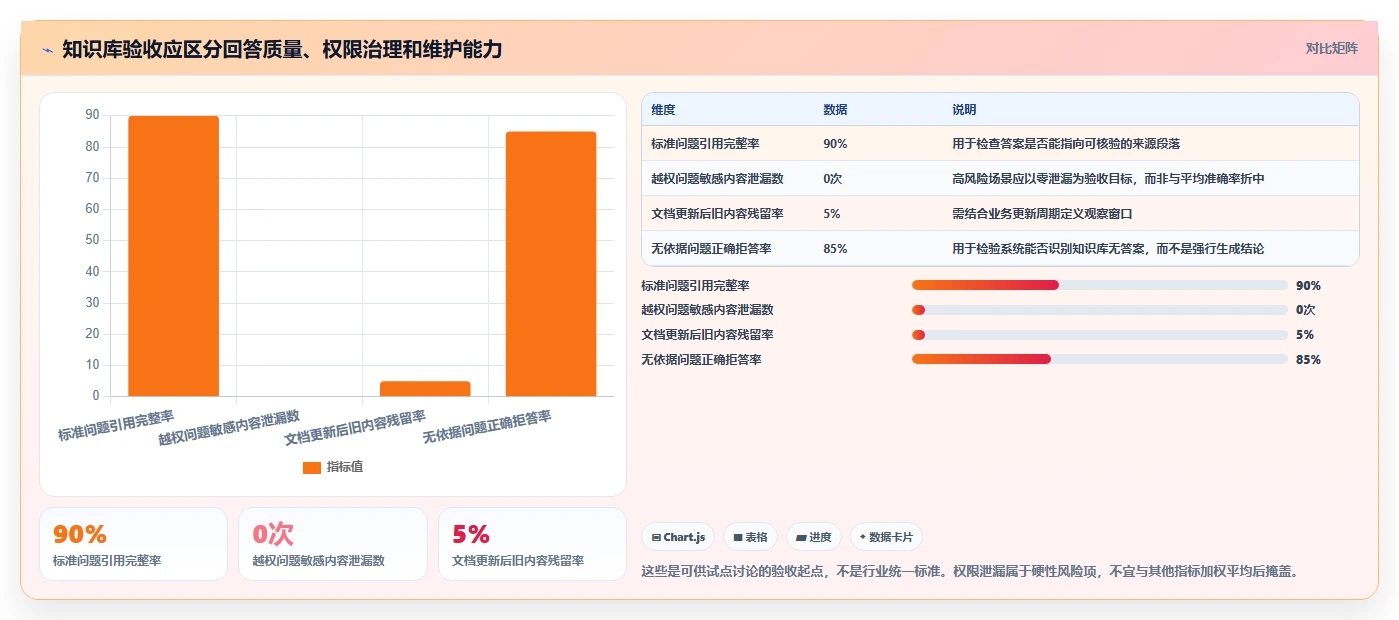This screenshot has width=1399, height=620.
Task: Click the y-axis value 50
Action: pos(92,240)
